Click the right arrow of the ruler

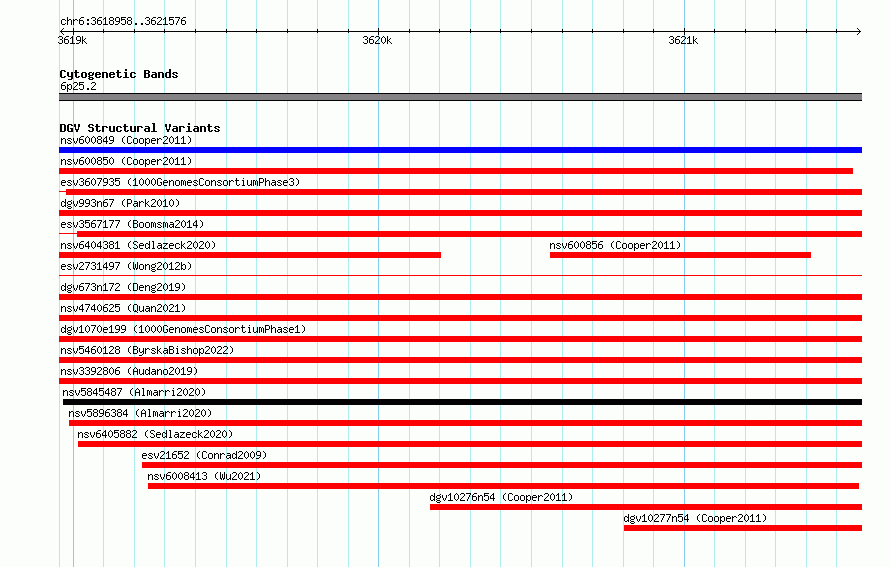(x=859, y=31)
